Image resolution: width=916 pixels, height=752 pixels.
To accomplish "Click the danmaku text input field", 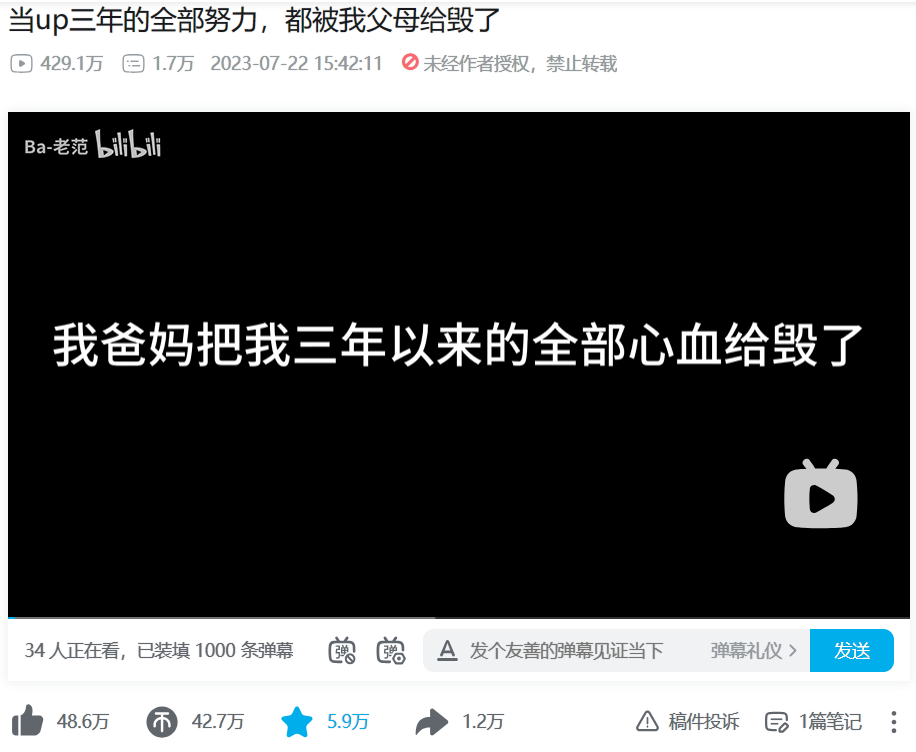I will (x=575, y=650).
